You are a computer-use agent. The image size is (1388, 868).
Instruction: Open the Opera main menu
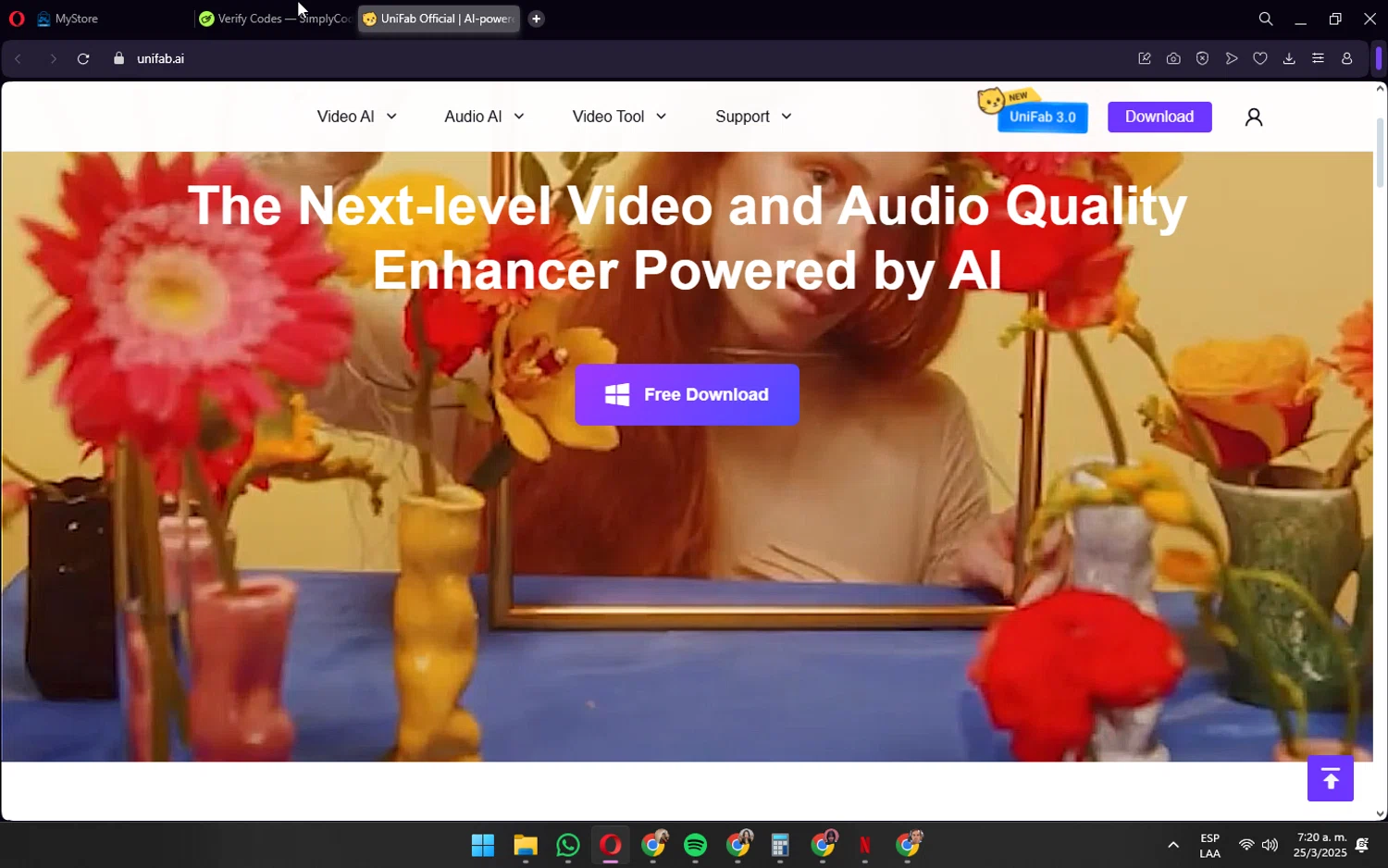tap(17, 19)
